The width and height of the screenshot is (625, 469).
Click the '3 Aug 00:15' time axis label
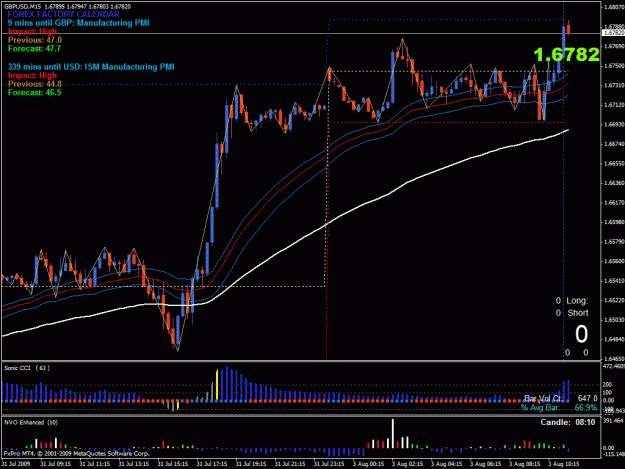368,464
